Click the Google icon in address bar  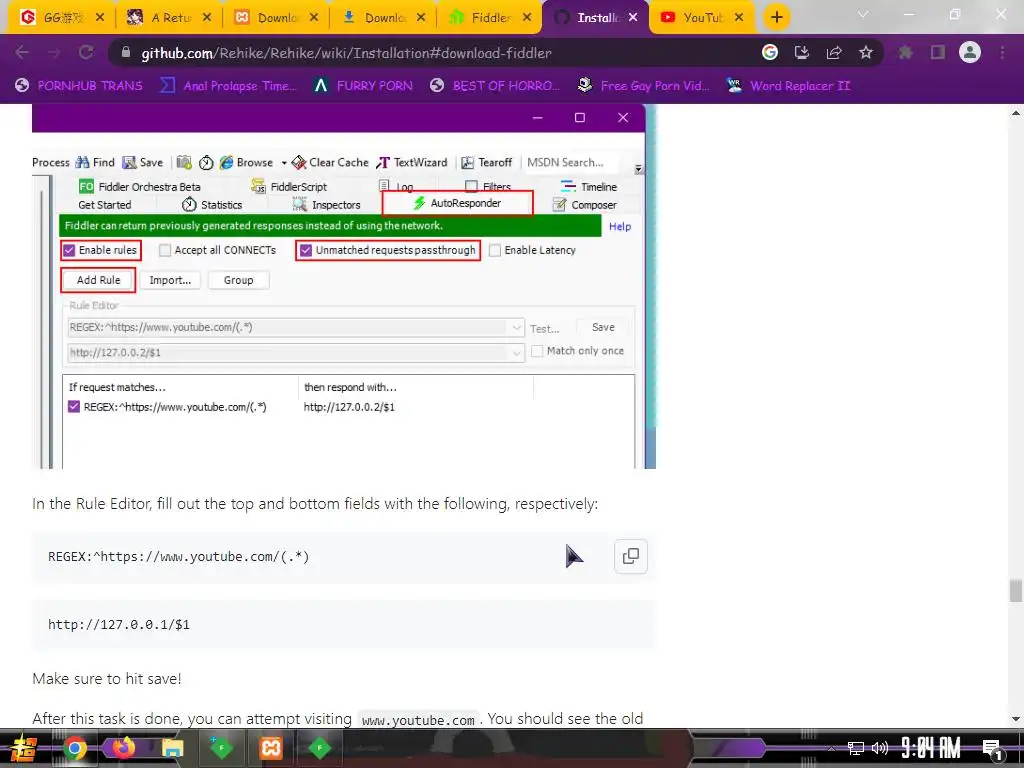(x=770, y=52)
